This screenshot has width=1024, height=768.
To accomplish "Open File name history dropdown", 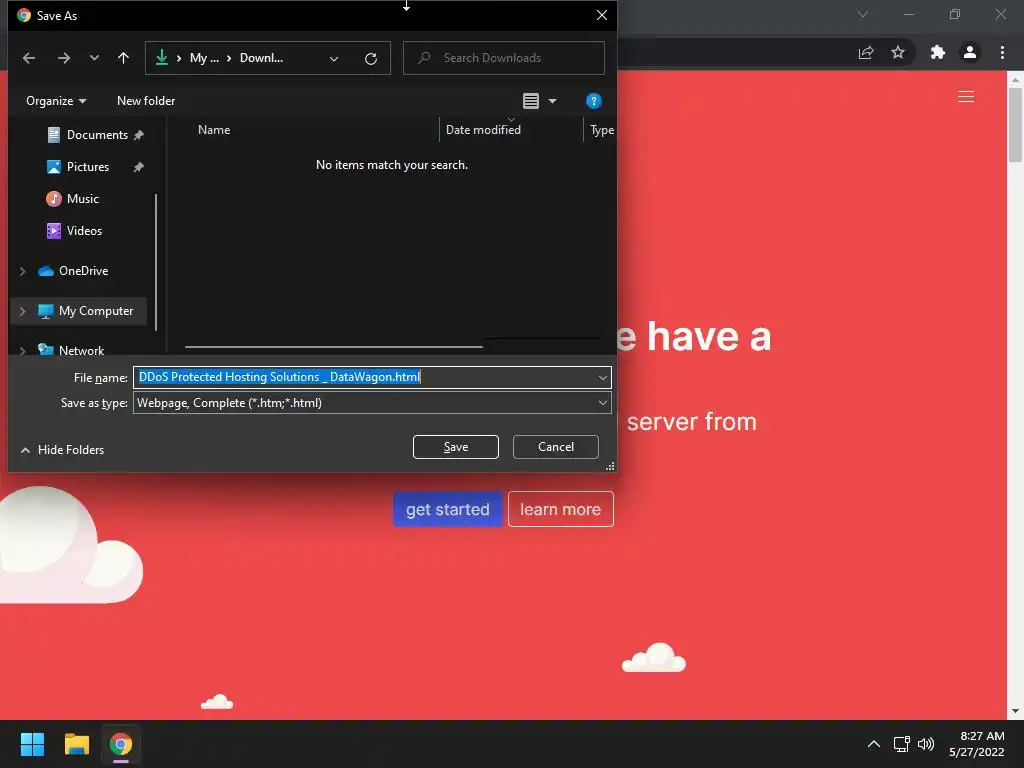I will click(602, 377).
